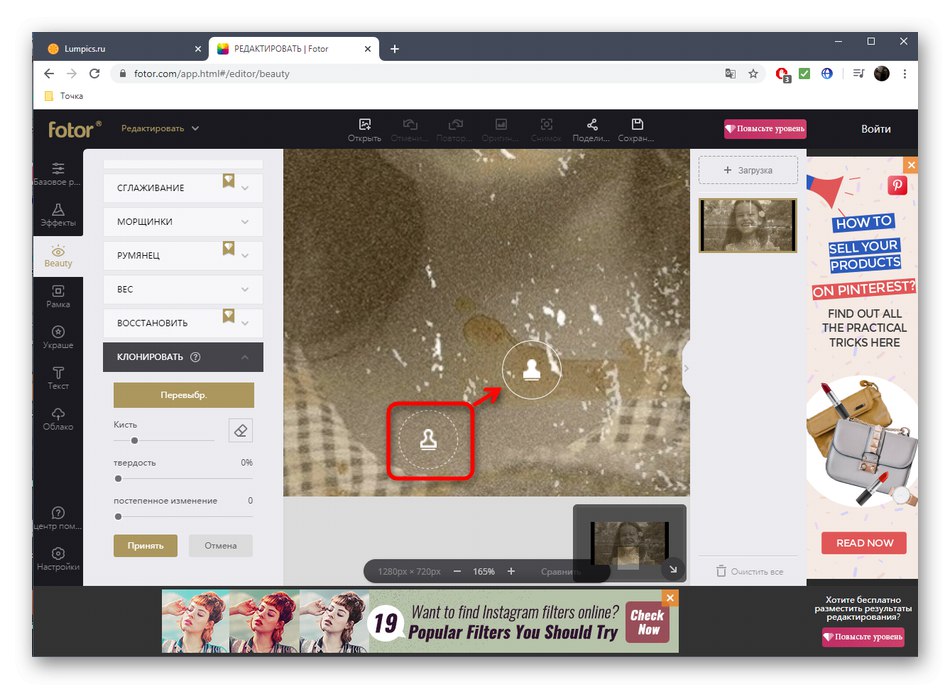Image resolution: width=950 pixels, height=689 pixels.
Task: Close the Lumpics.ru tab
Action: click(x=198, y=48)
